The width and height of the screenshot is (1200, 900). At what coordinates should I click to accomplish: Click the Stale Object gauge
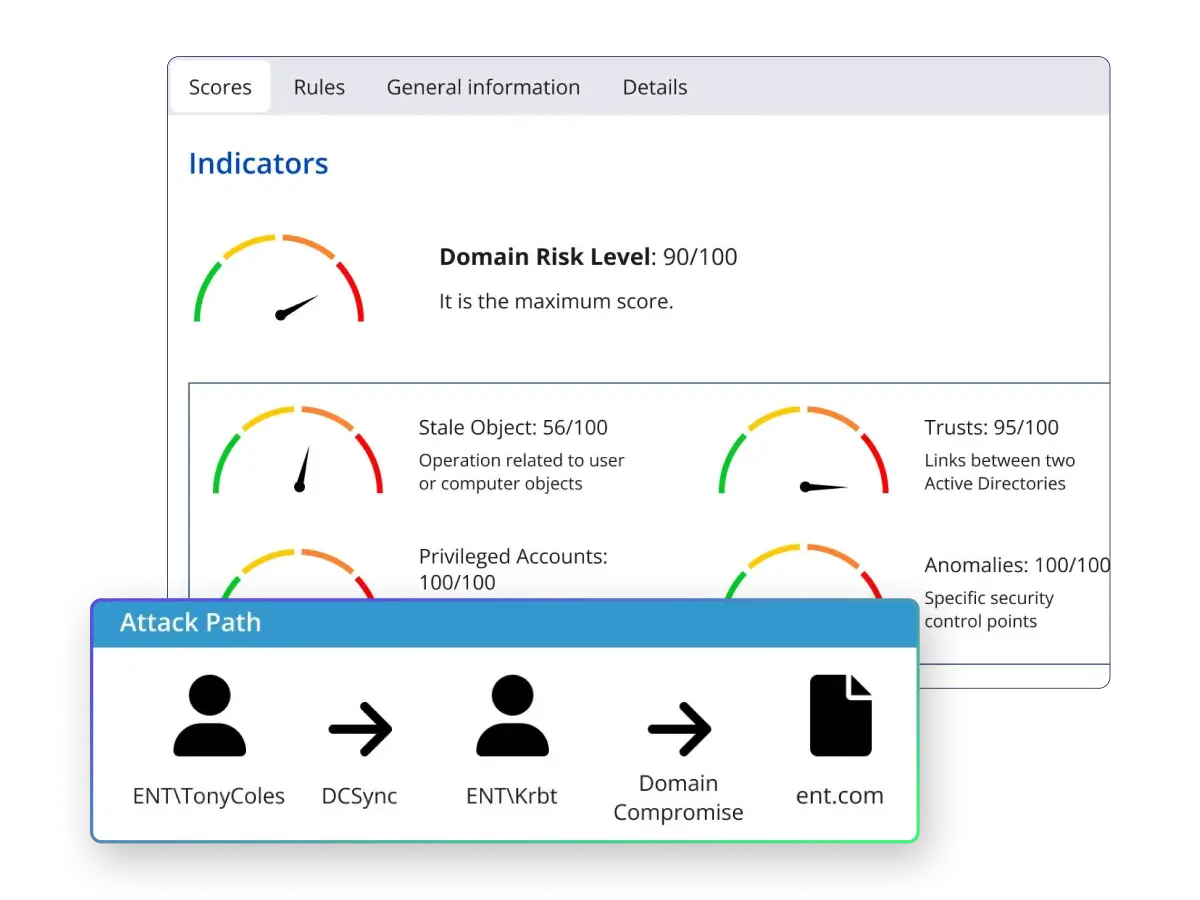(x=298, y=450)
